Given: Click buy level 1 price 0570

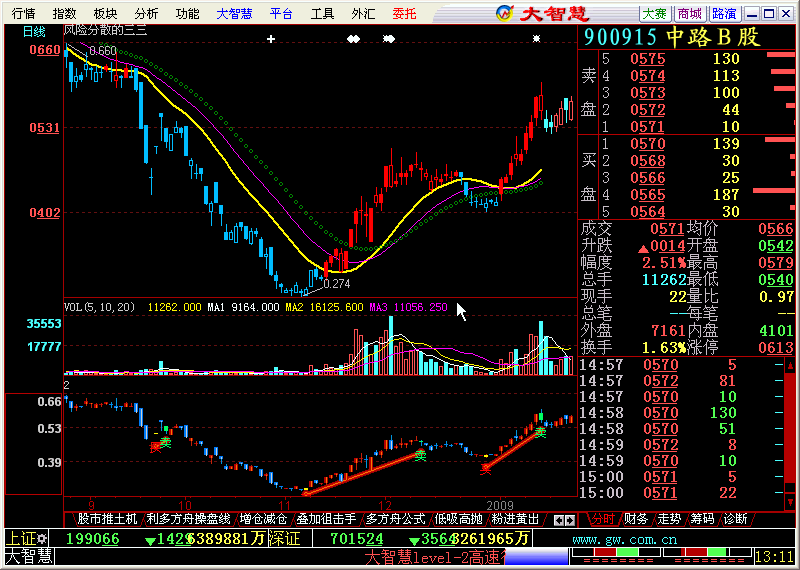Looking at the screenshot, I should 647,144.
